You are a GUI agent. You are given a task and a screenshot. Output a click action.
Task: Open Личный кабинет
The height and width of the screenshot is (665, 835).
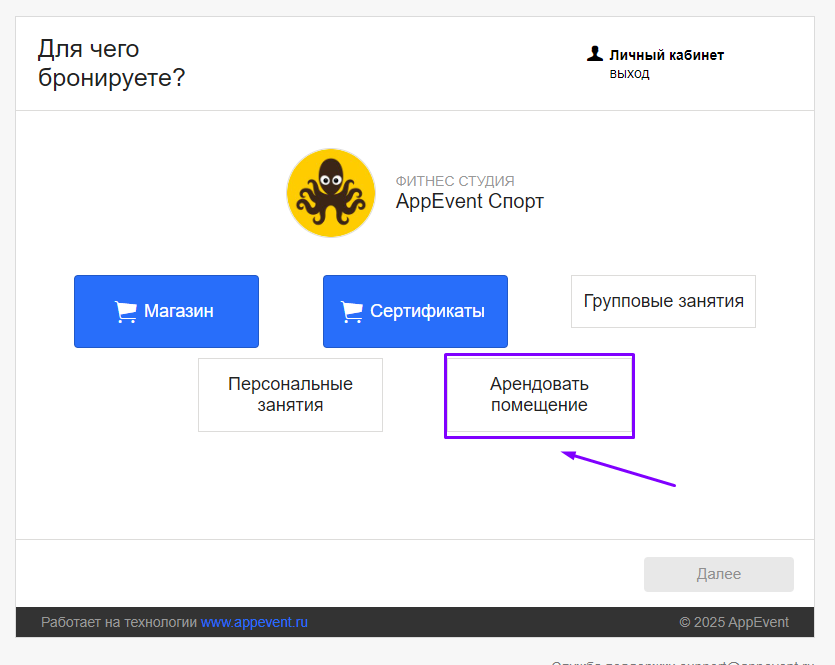click(x=666, y=55)
